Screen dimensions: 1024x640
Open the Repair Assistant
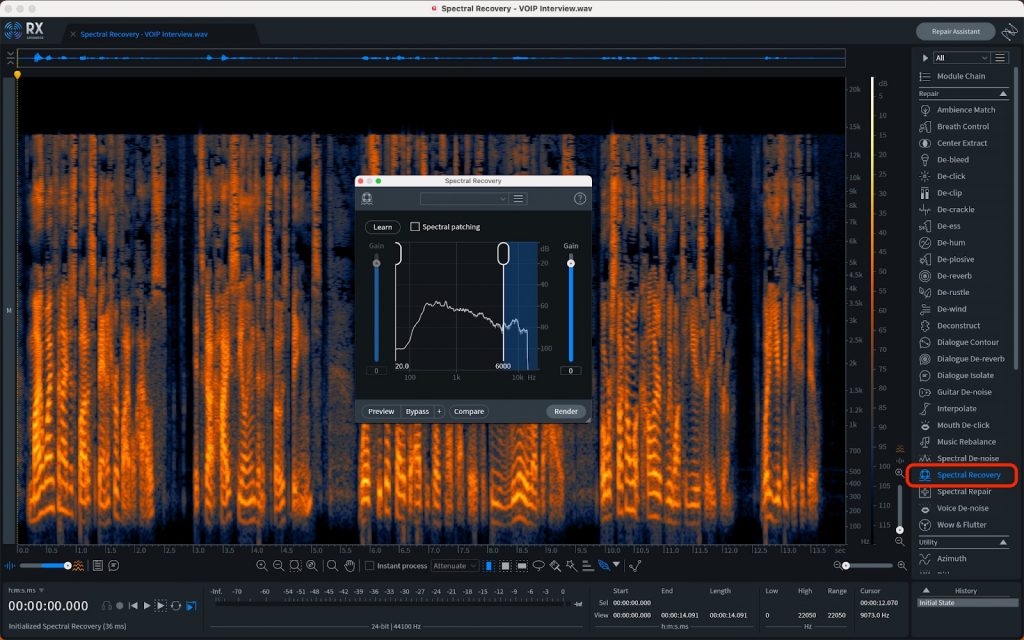[955, 31]
